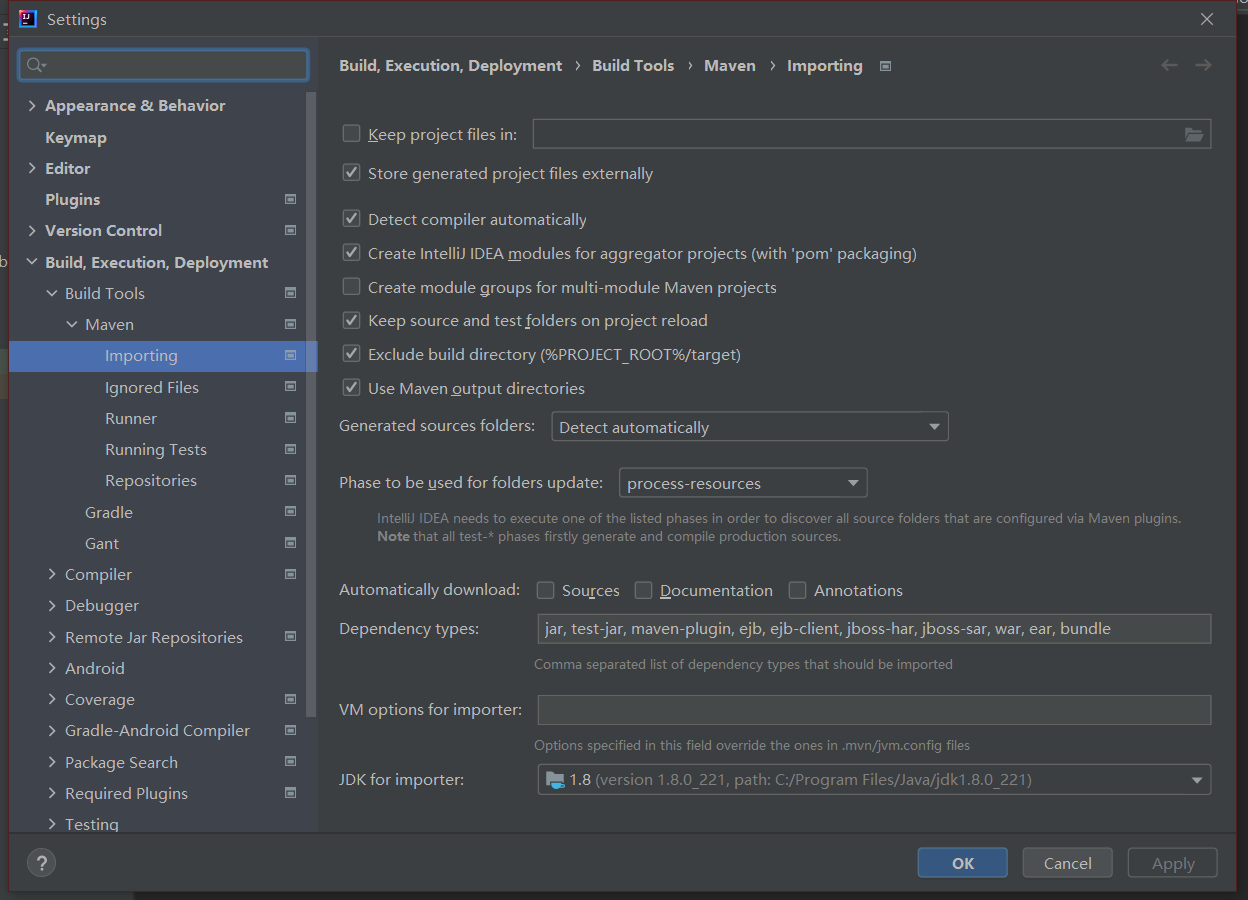Click the project icon beside Required Plugins

click(x=290, y=793)
